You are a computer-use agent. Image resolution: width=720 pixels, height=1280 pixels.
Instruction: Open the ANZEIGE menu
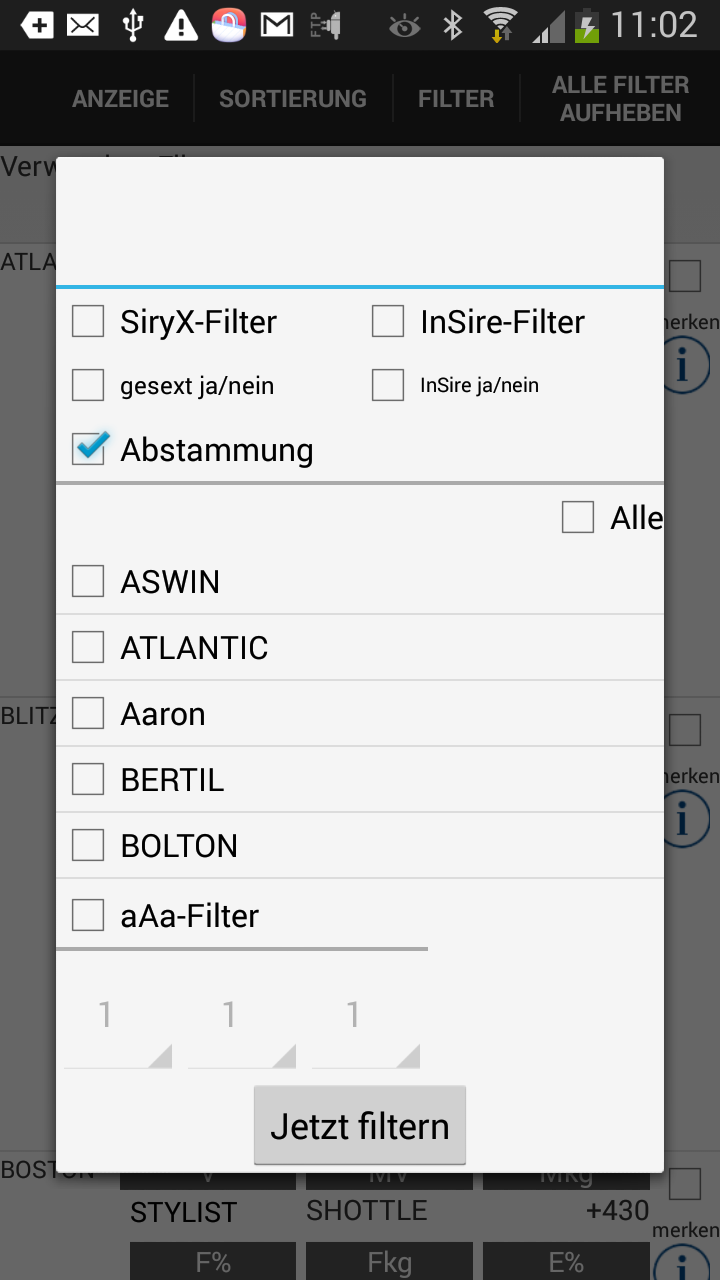(x=120, y=99)
